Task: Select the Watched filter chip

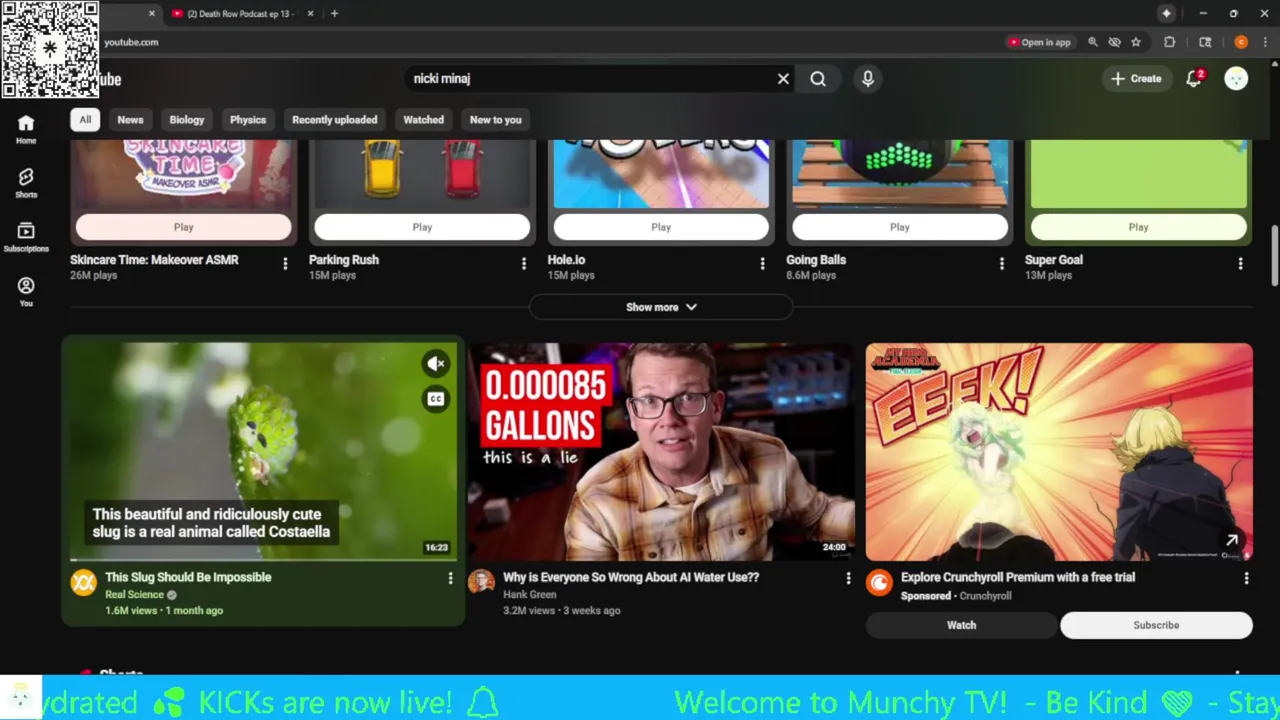Action: click(423, 120)
